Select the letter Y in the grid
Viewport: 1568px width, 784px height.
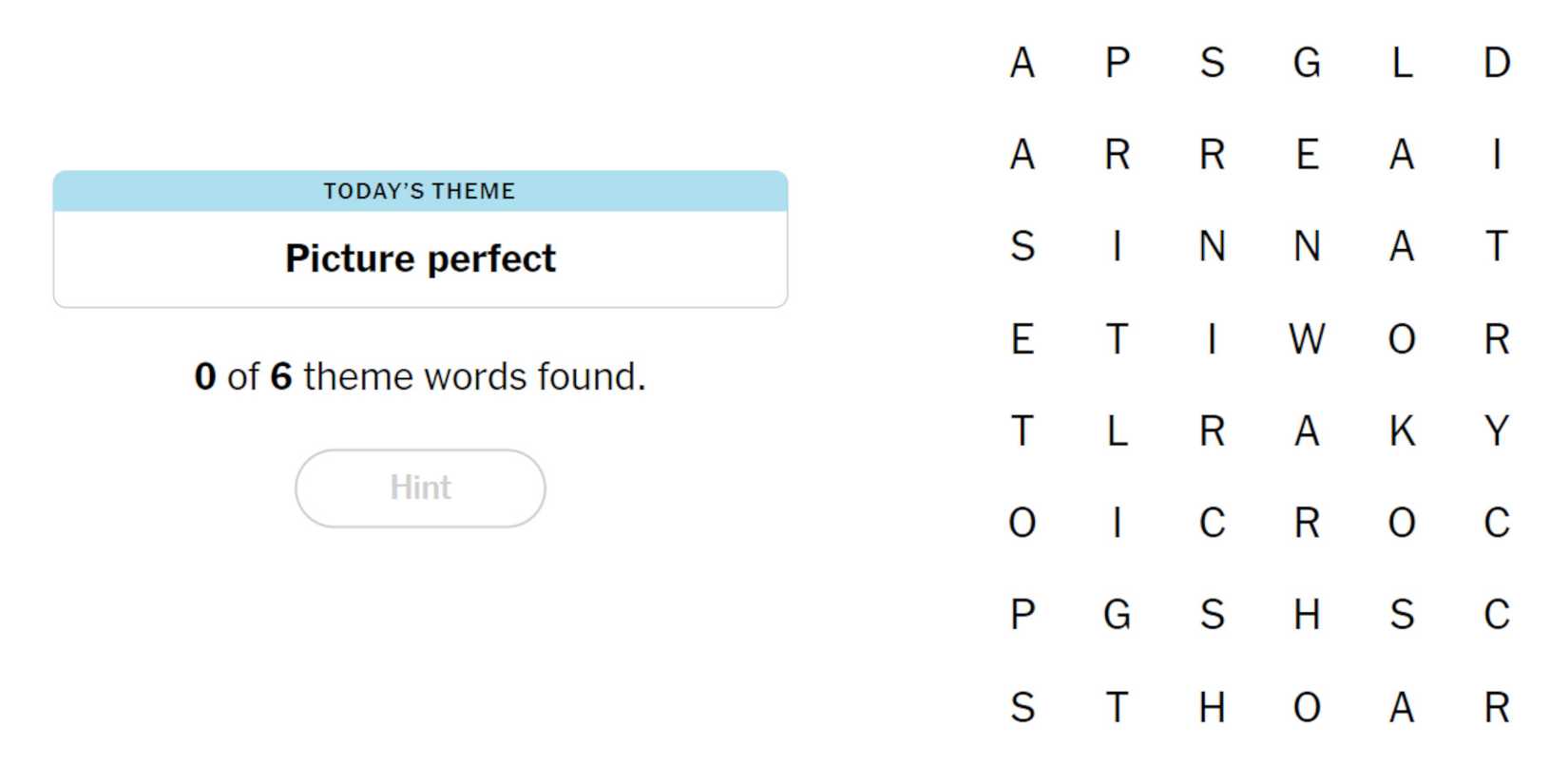(x=1497, y=431)
